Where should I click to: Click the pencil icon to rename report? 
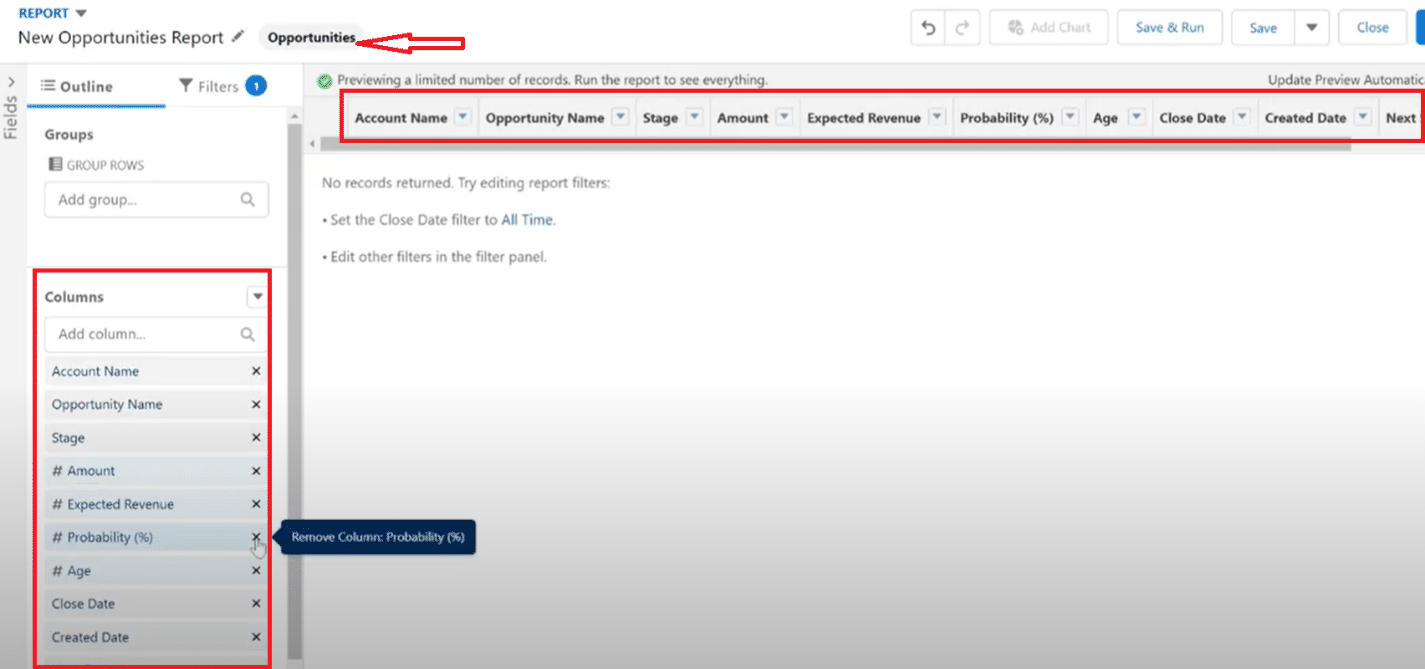click(237, 37)
